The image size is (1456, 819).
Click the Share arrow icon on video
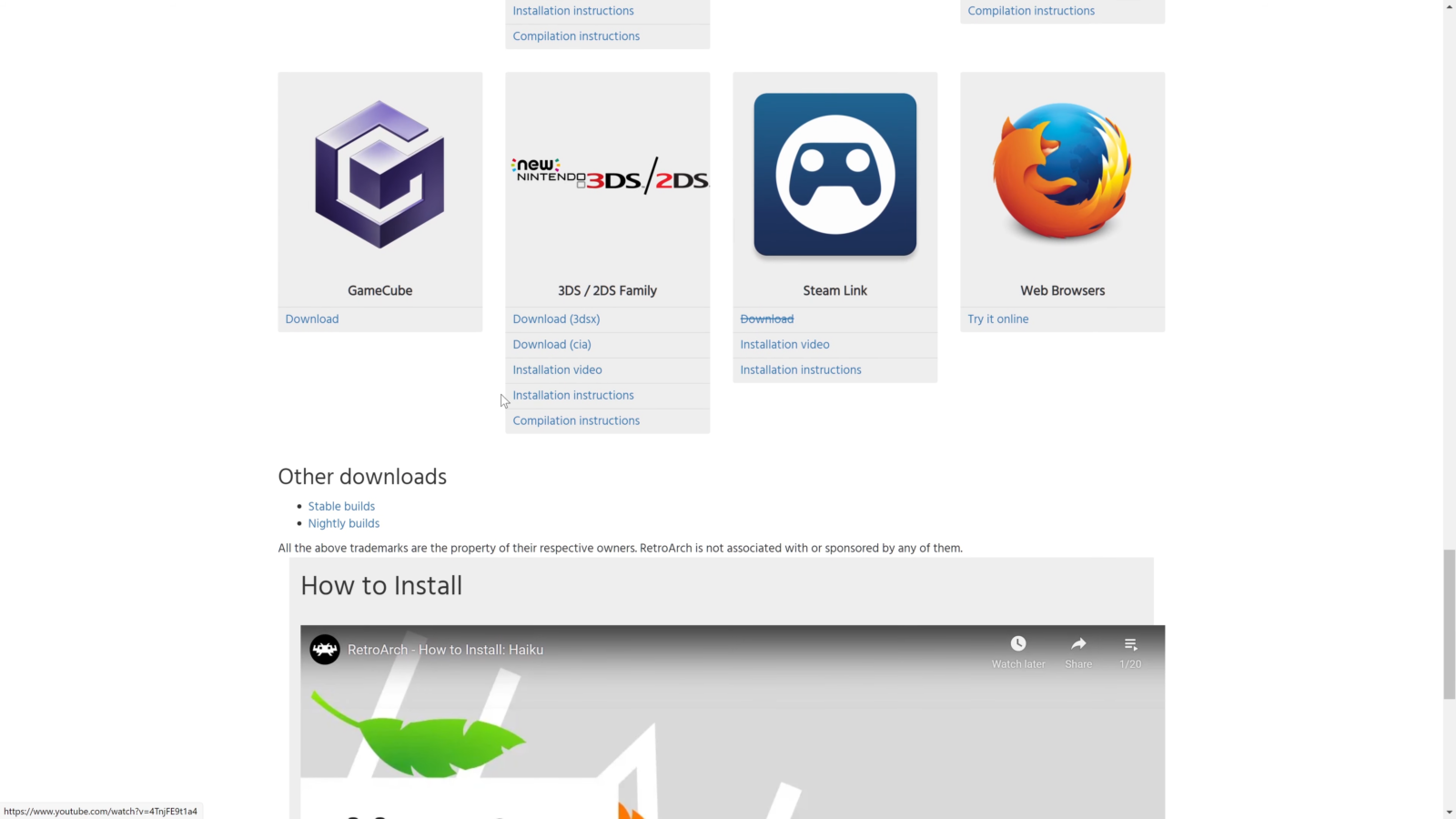tap(1078, 644)
